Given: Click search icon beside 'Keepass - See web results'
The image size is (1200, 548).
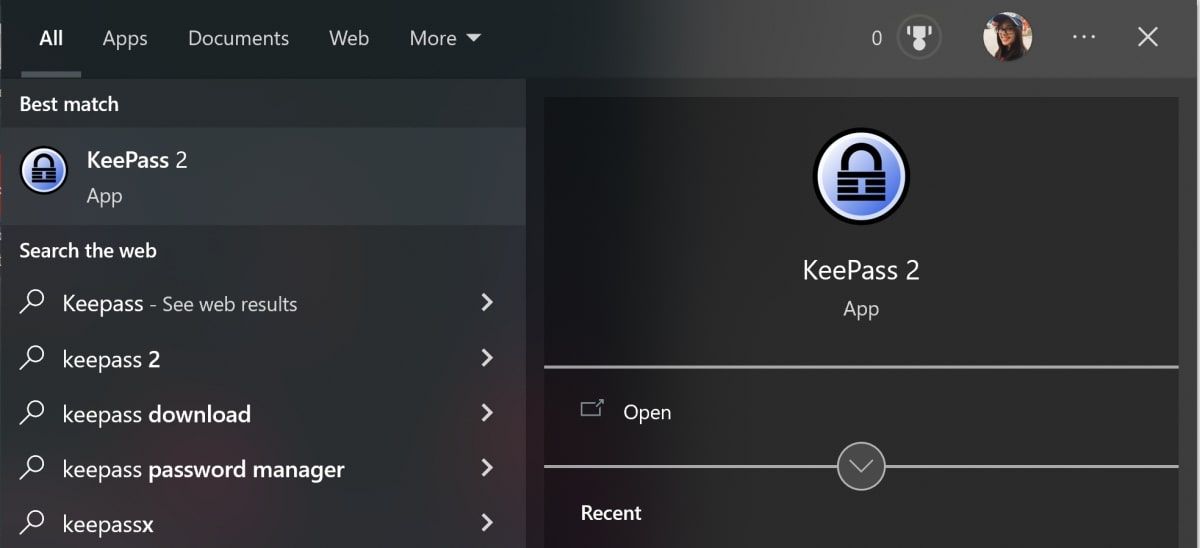Looking at the screenshot, I should point(33,301).
